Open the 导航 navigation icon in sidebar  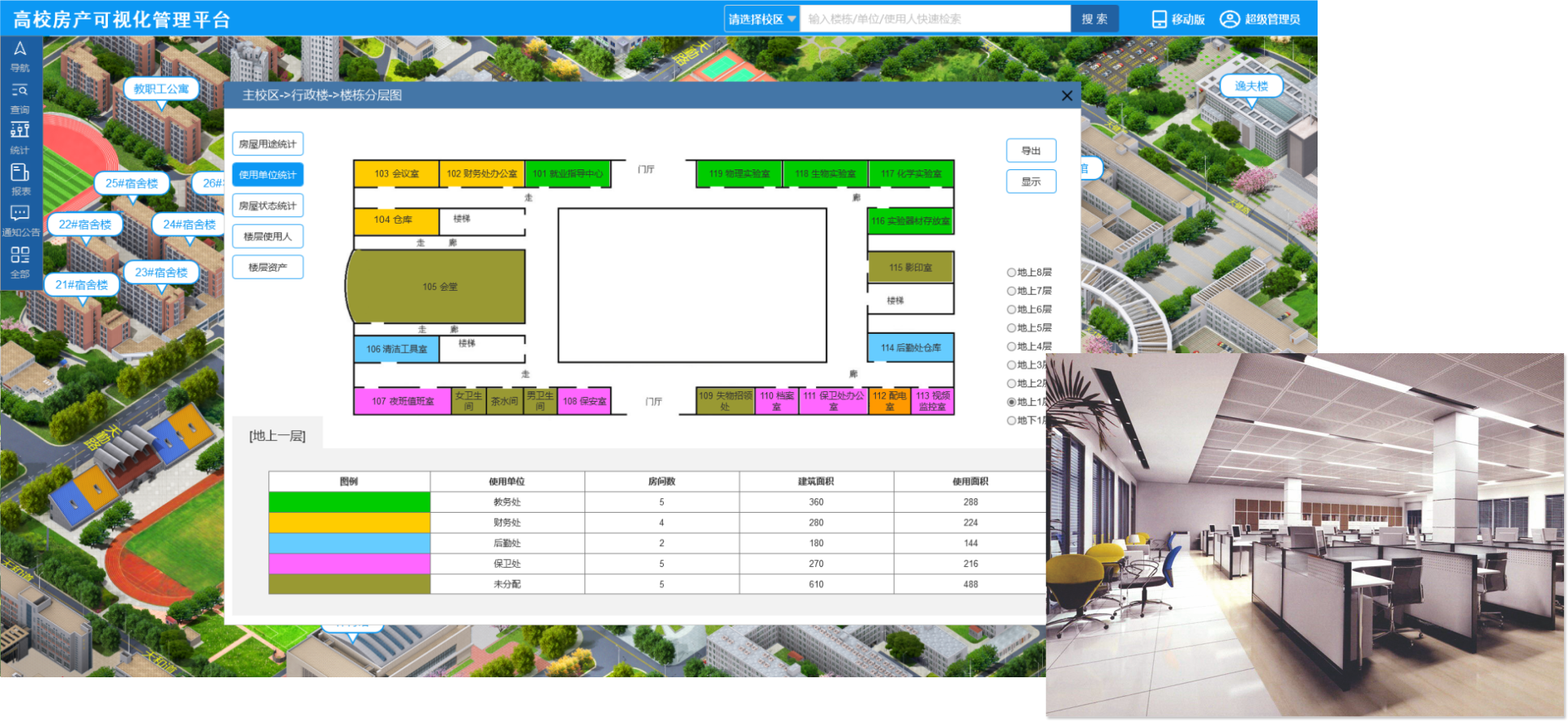(19, 57)
